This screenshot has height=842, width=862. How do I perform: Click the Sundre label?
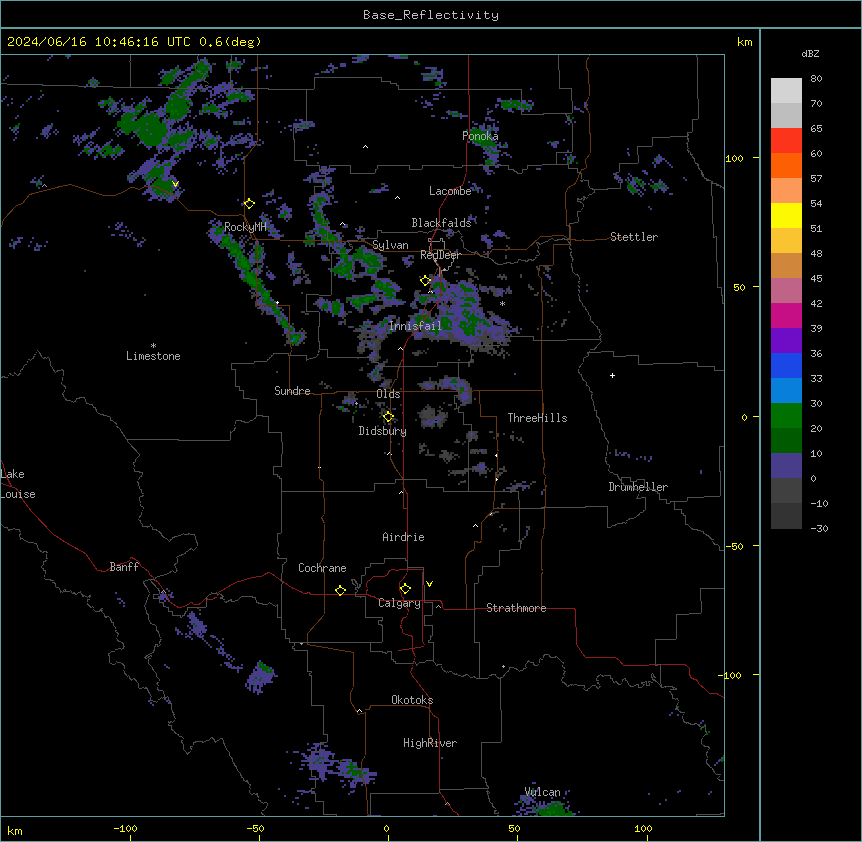[x=292, y=391]
